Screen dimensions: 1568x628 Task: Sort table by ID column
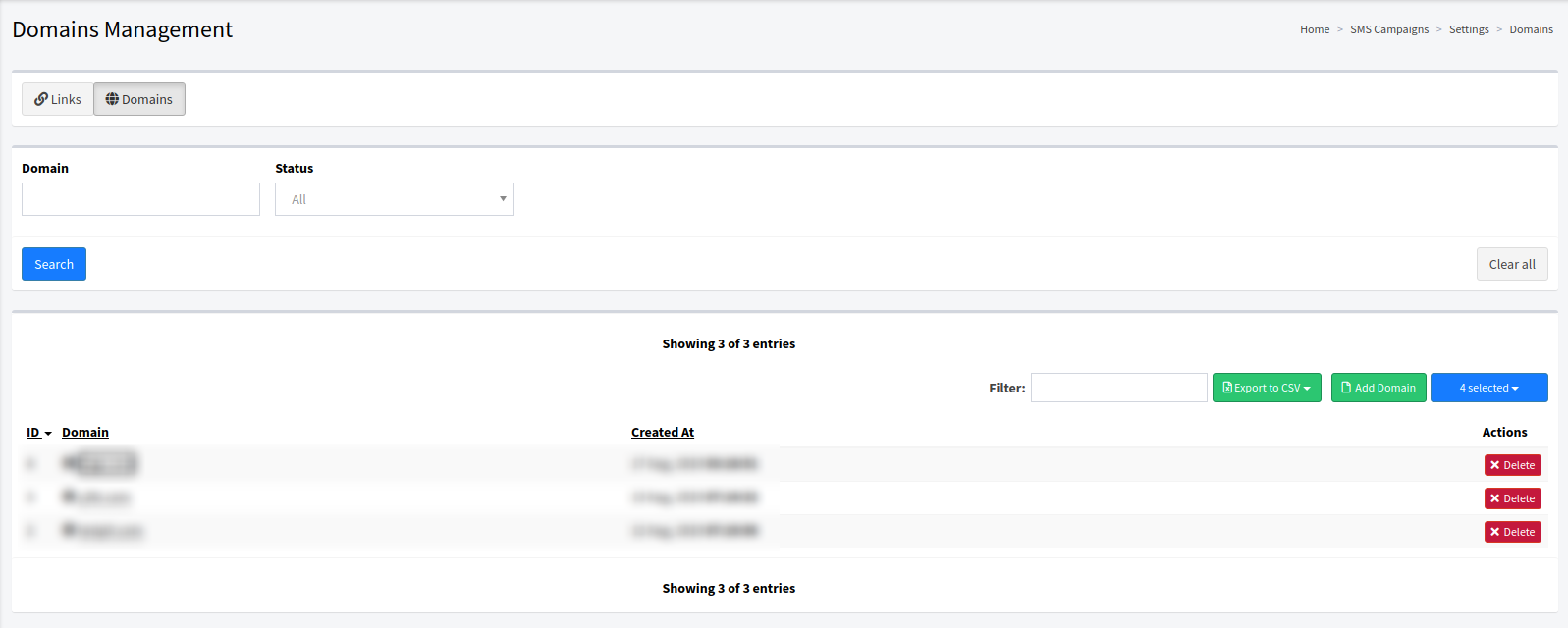(34, 433)
